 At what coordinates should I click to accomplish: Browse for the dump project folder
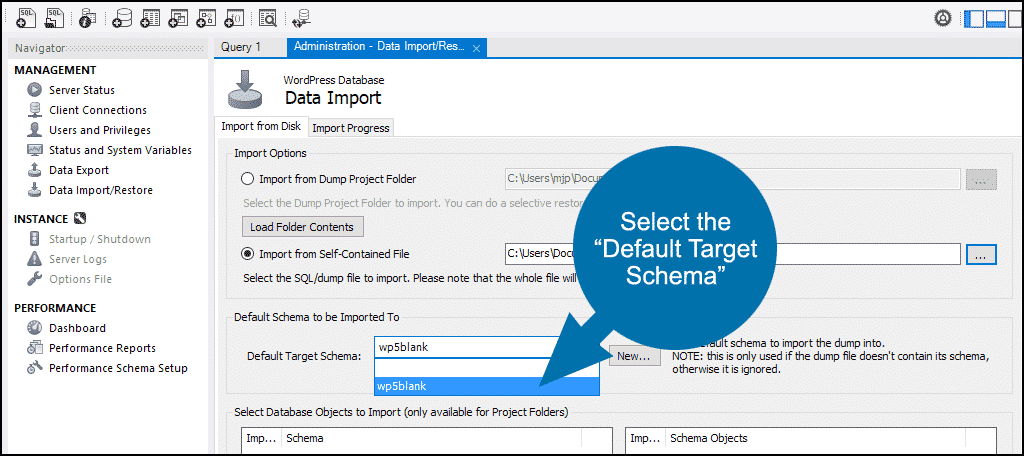tap(982, 179)
